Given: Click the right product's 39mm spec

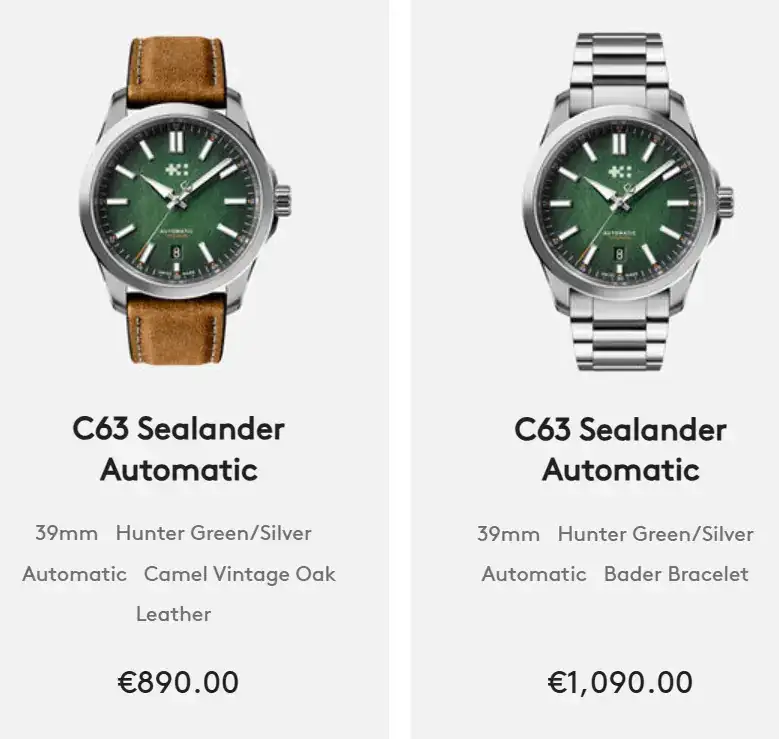Looking at the screenshot, I should tap(508, 534).
